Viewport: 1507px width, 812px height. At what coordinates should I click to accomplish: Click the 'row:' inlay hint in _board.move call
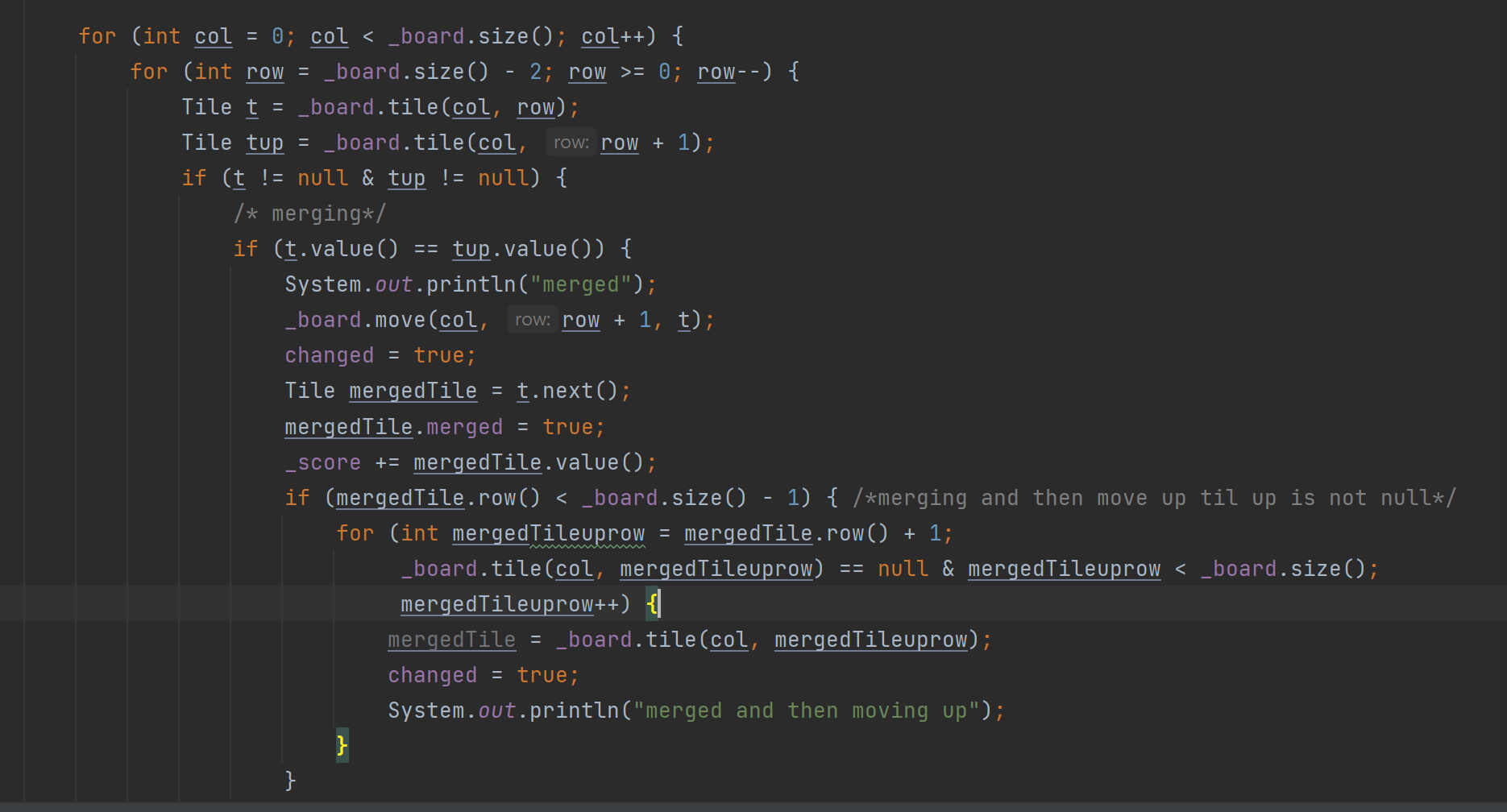click(532, 321)
